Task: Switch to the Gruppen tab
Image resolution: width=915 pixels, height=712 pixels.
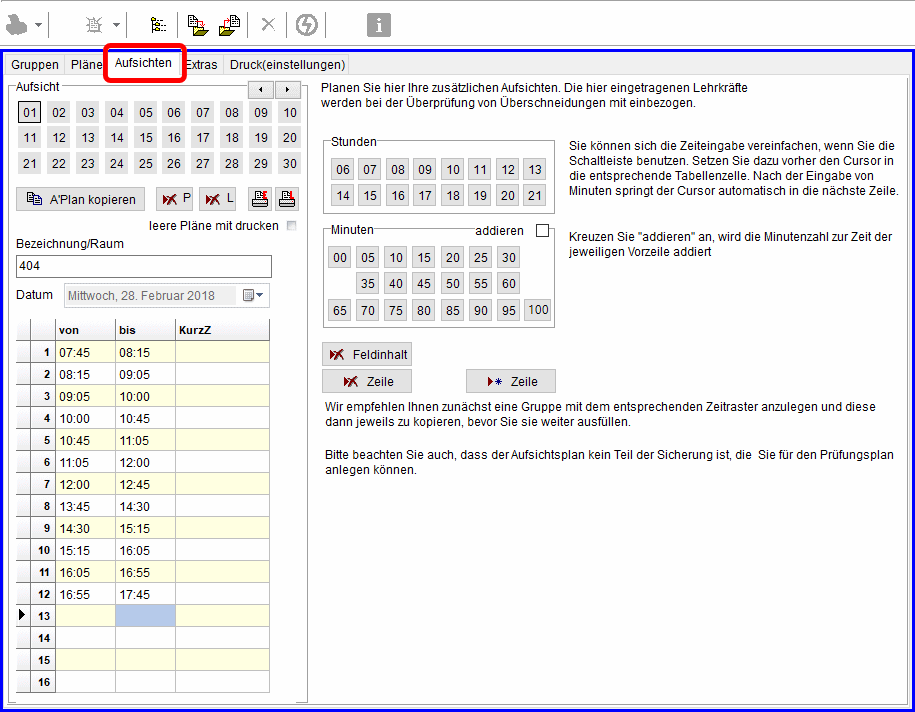Action: coord(35,65)
